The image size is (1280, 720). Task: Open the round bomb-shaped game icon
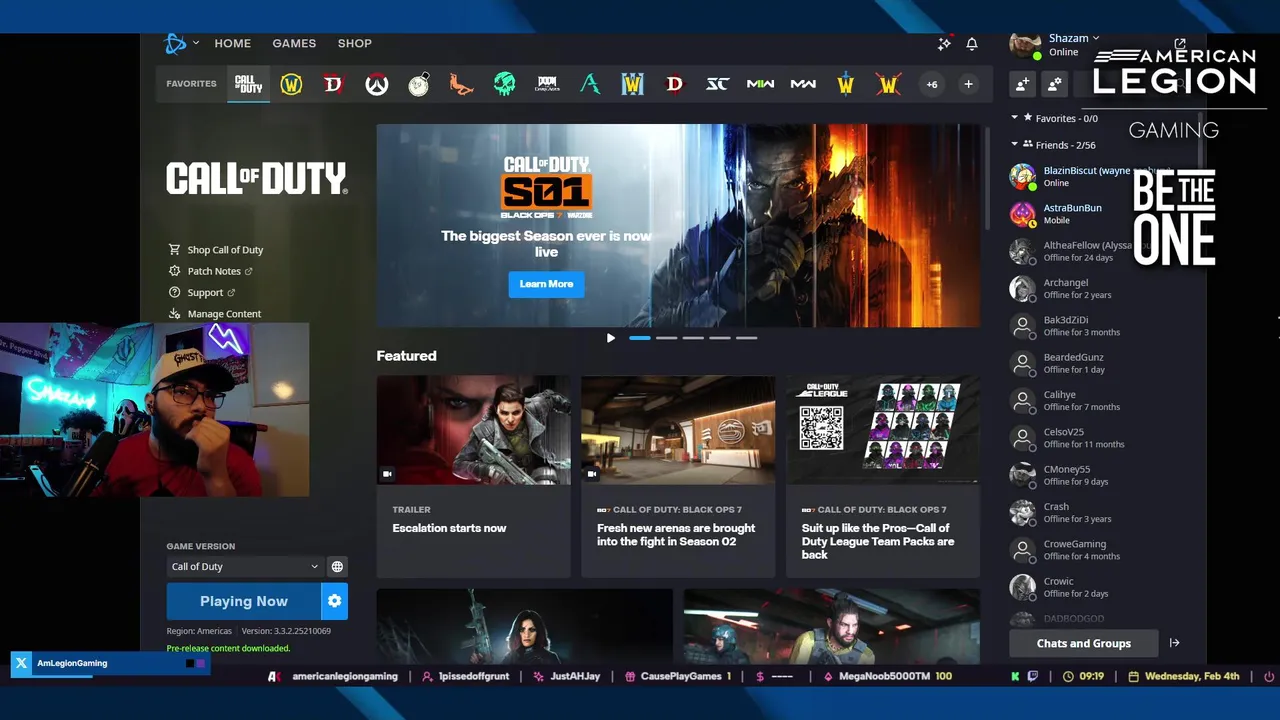coord(419,84)
